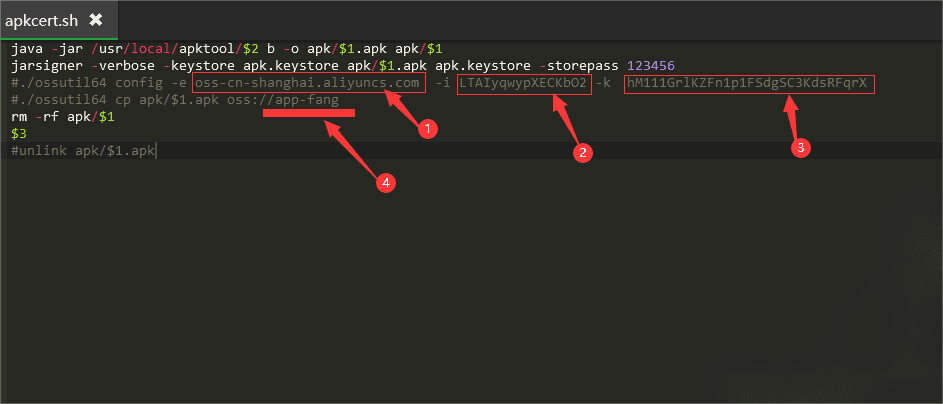Select the apkcert.sh file tab
The height and width of the screenshot is (404, 943).
(x=42, y=19)
